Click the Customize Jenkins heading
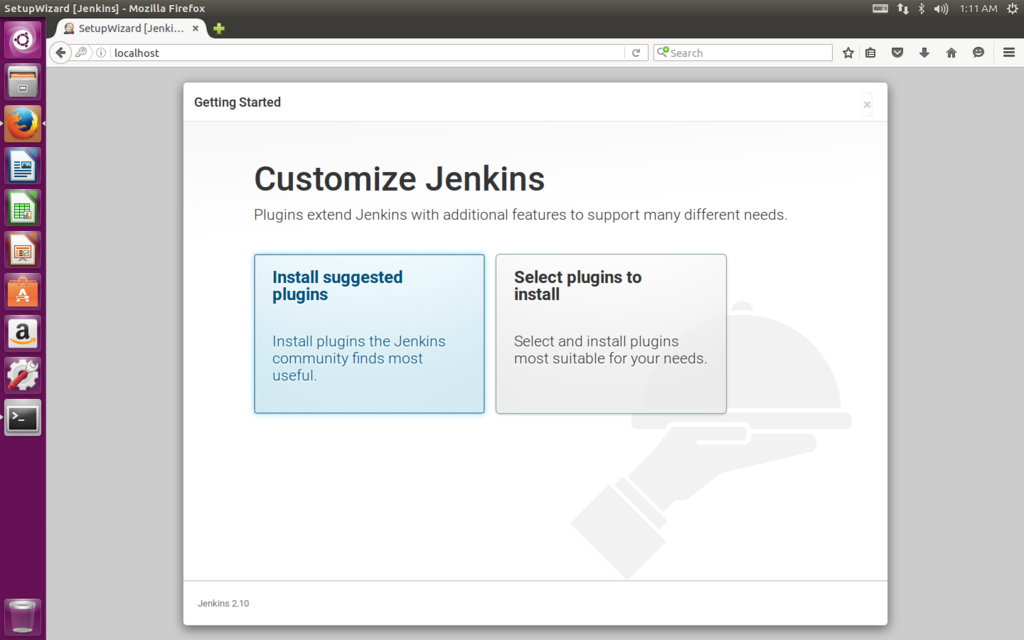The width and height of the screenshot is (1024, 640). click(x=399, y=179)
